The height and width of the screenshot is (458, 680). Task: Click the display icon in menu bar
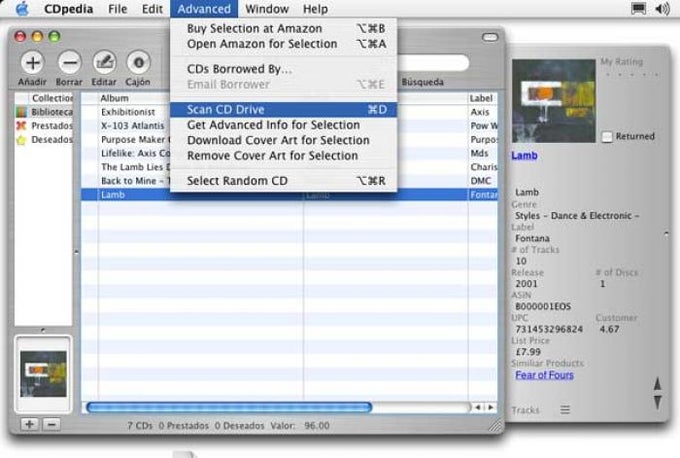638,9
